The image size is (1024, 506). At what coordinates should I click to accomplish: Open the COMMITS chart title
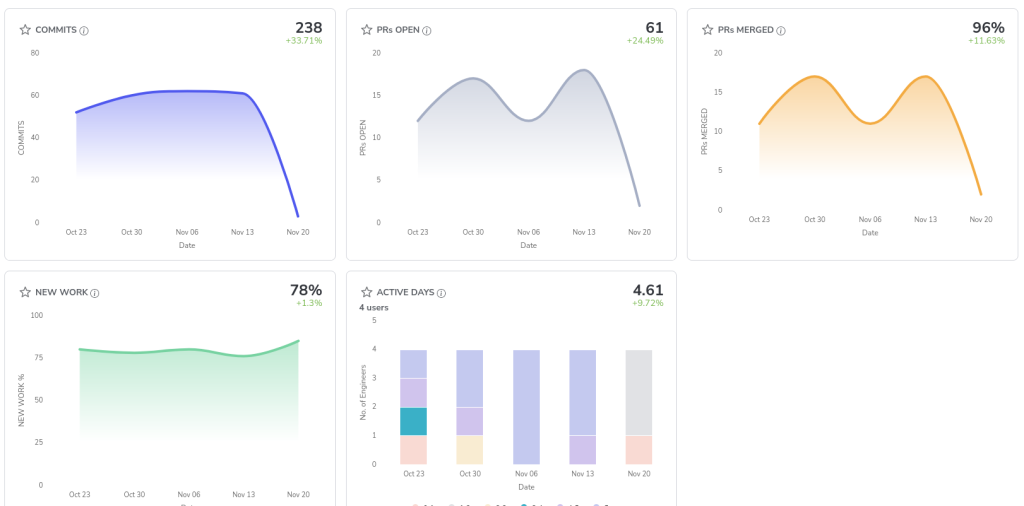click(x=56, y=30)
